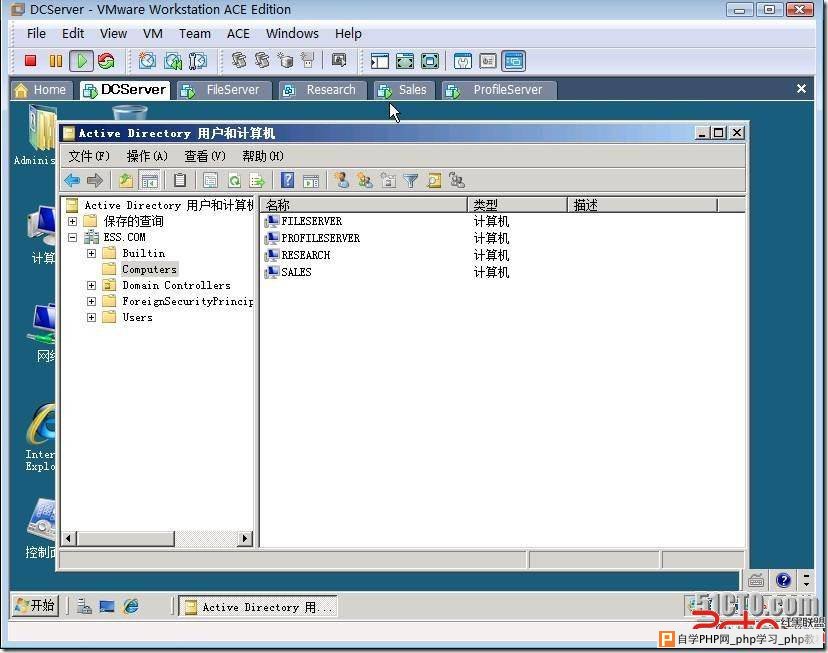Expand the ForeignSecurityPrincipals node
The width and height of the screenshot is (828, 653).
point(91,301)
